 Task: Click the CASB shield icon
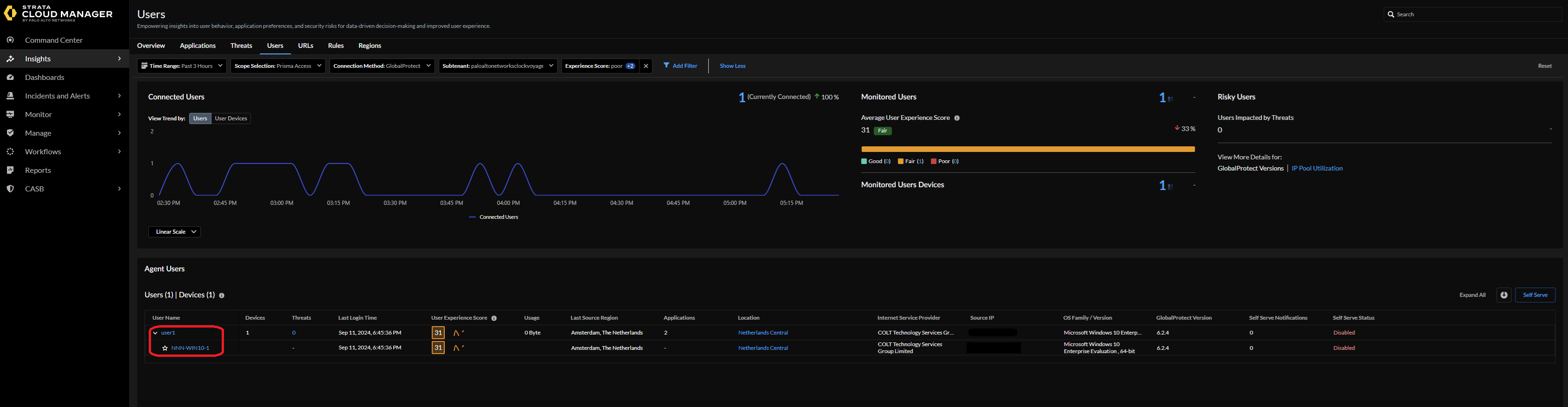(x=10, y=189)
